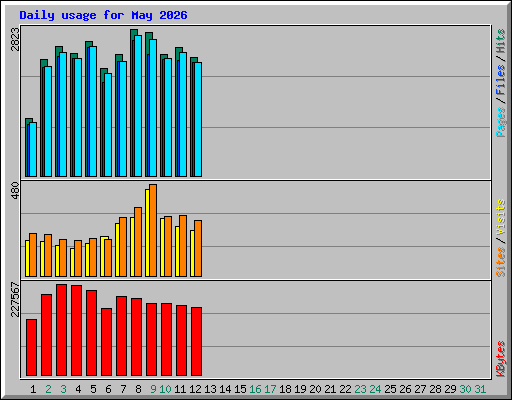Click day label 3 on the x-axis
The width and height of the screenshot is (512, 400).
coord(63,389)
